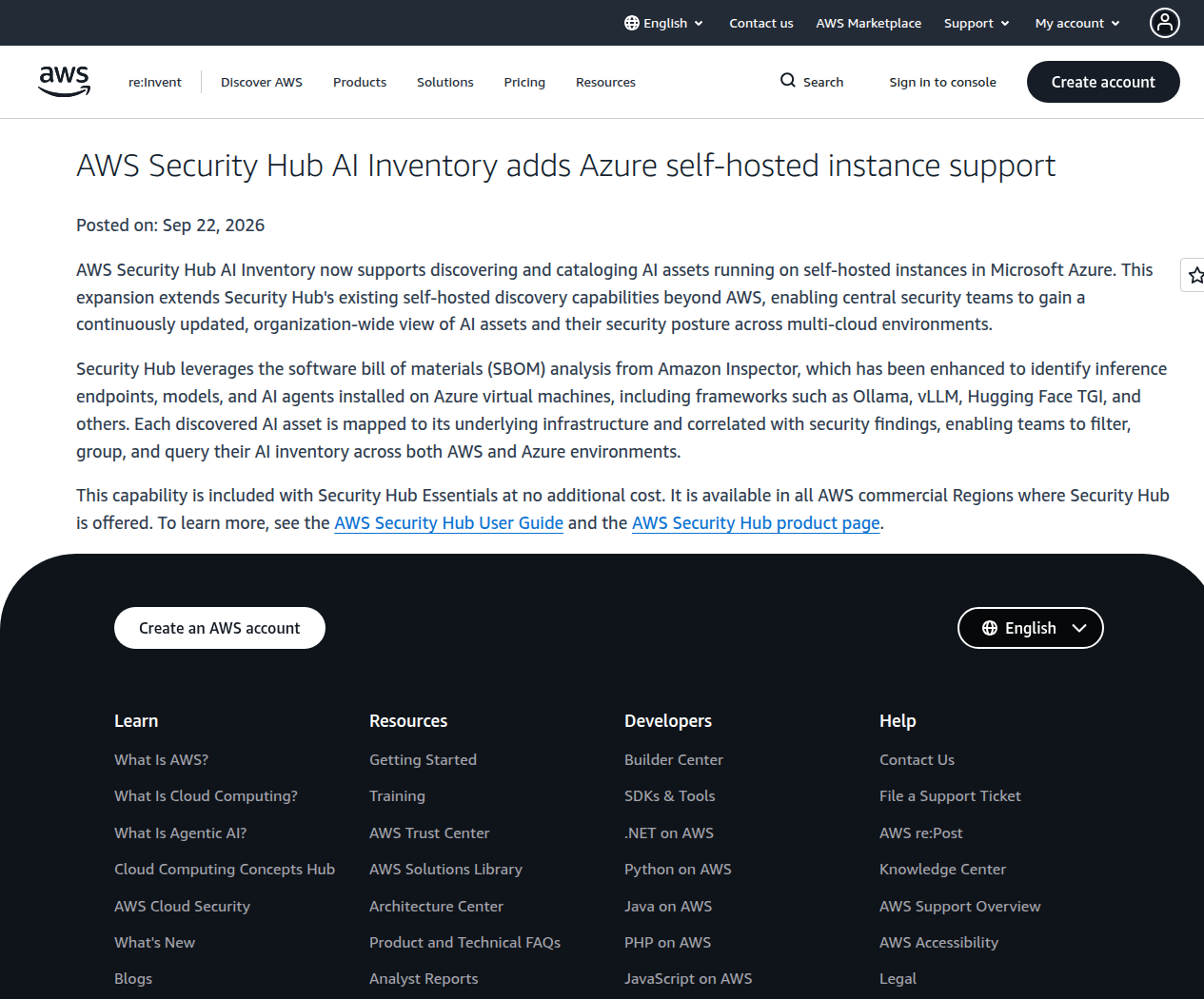Open the AWS Security Hub product page link
The image size is (1204, 999).
(x=756, y=522)
